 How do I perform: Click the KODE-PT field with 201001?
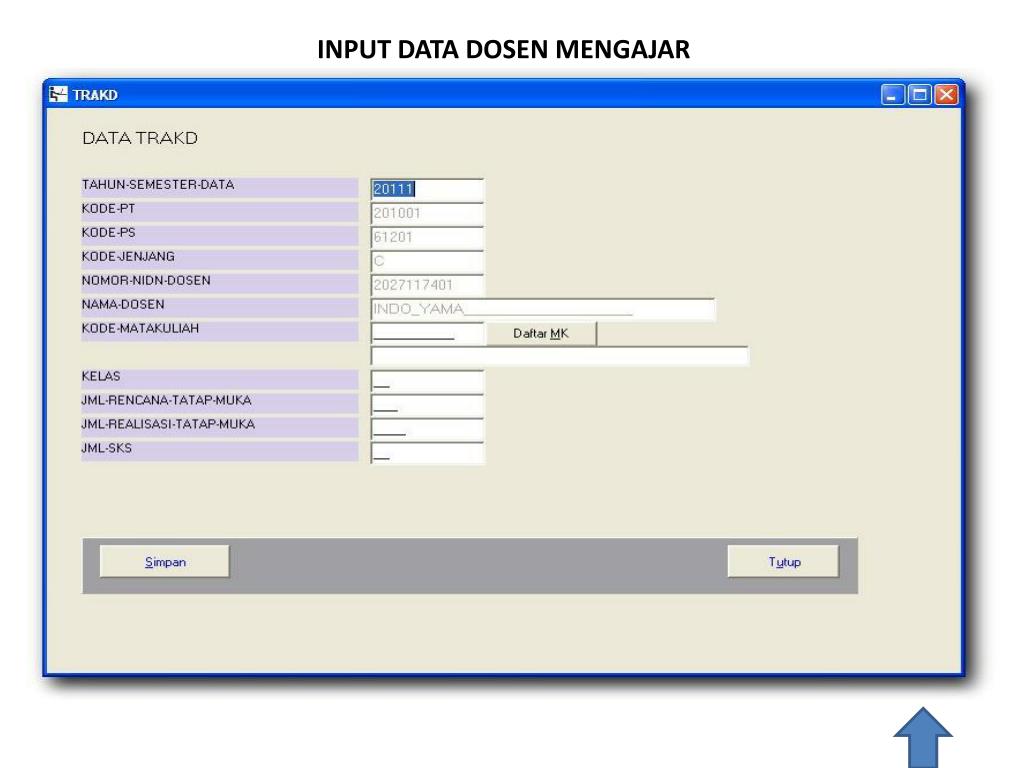(x=427, y=213)
